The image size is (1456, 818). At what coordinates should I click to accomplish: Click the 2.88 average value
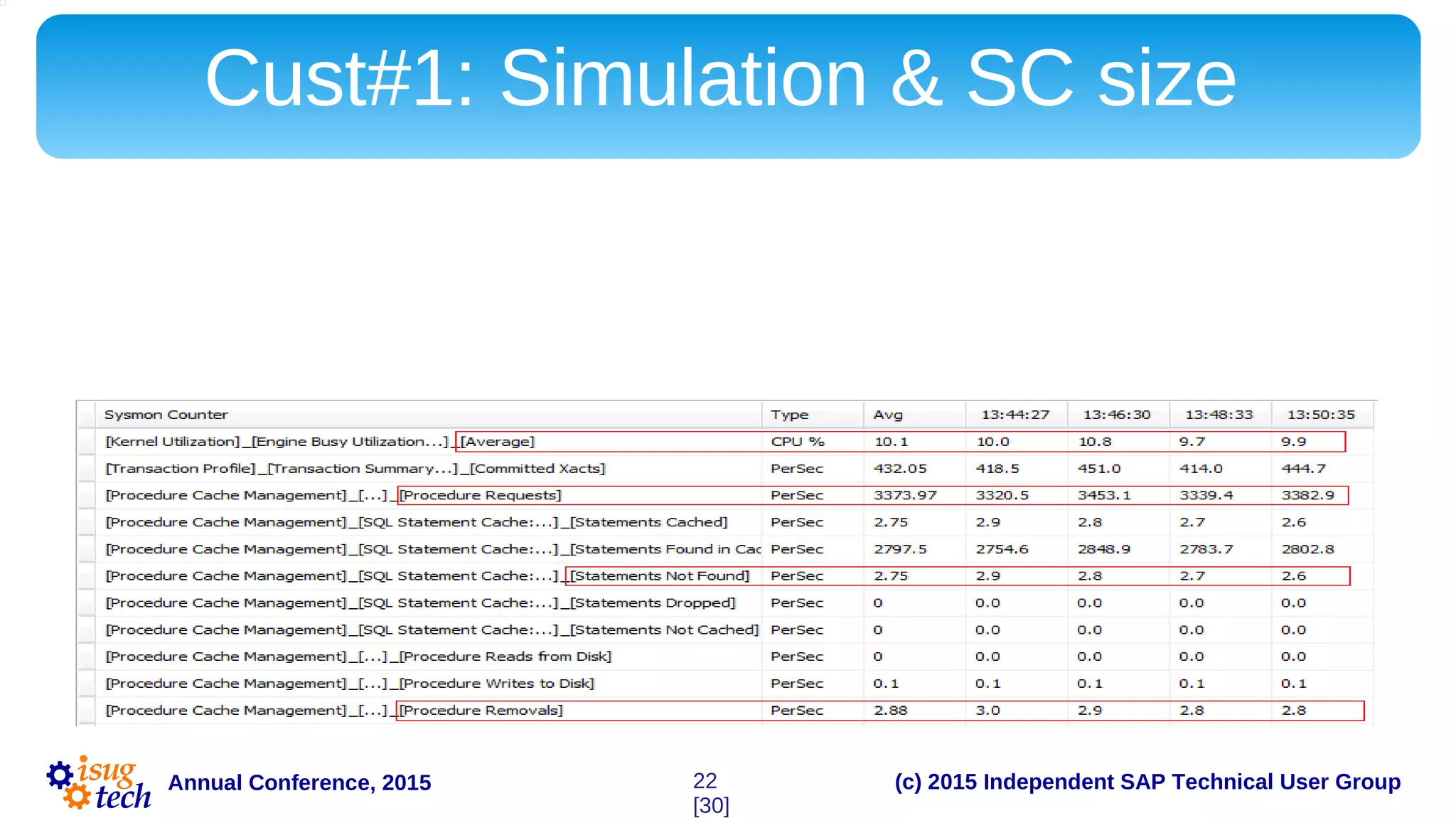pyautogui.click(x=891, y=711)
